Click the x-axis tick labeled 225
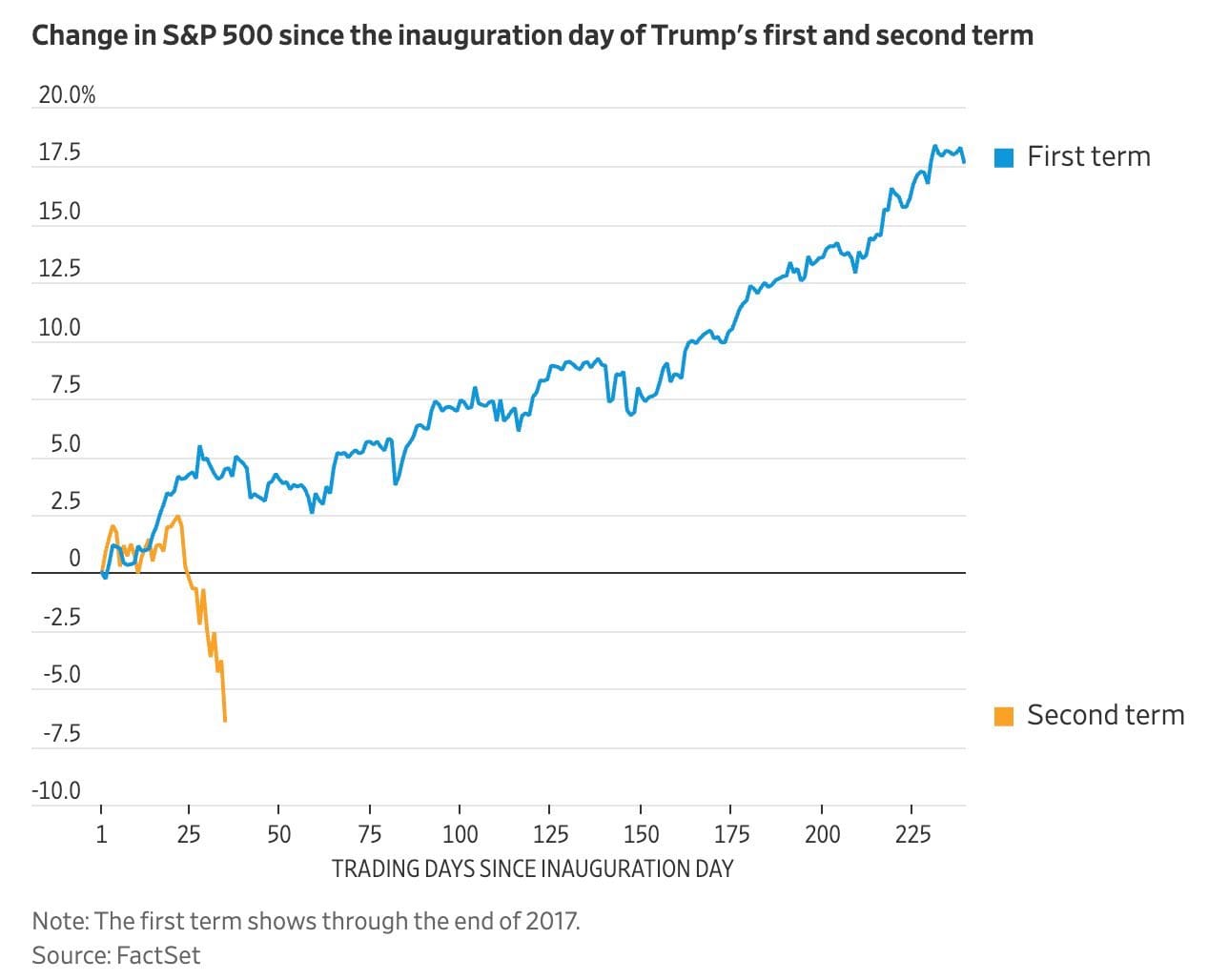Image resolution: width=1208 pixels, height=980 pixels. [x=912, y=835]
